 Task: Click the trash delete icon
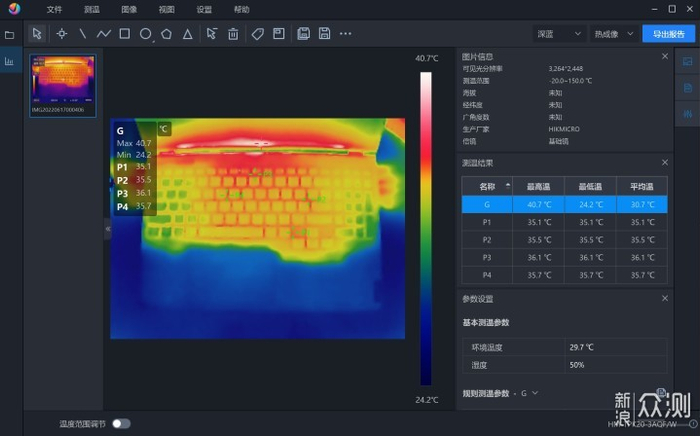[x=233, y=34]
